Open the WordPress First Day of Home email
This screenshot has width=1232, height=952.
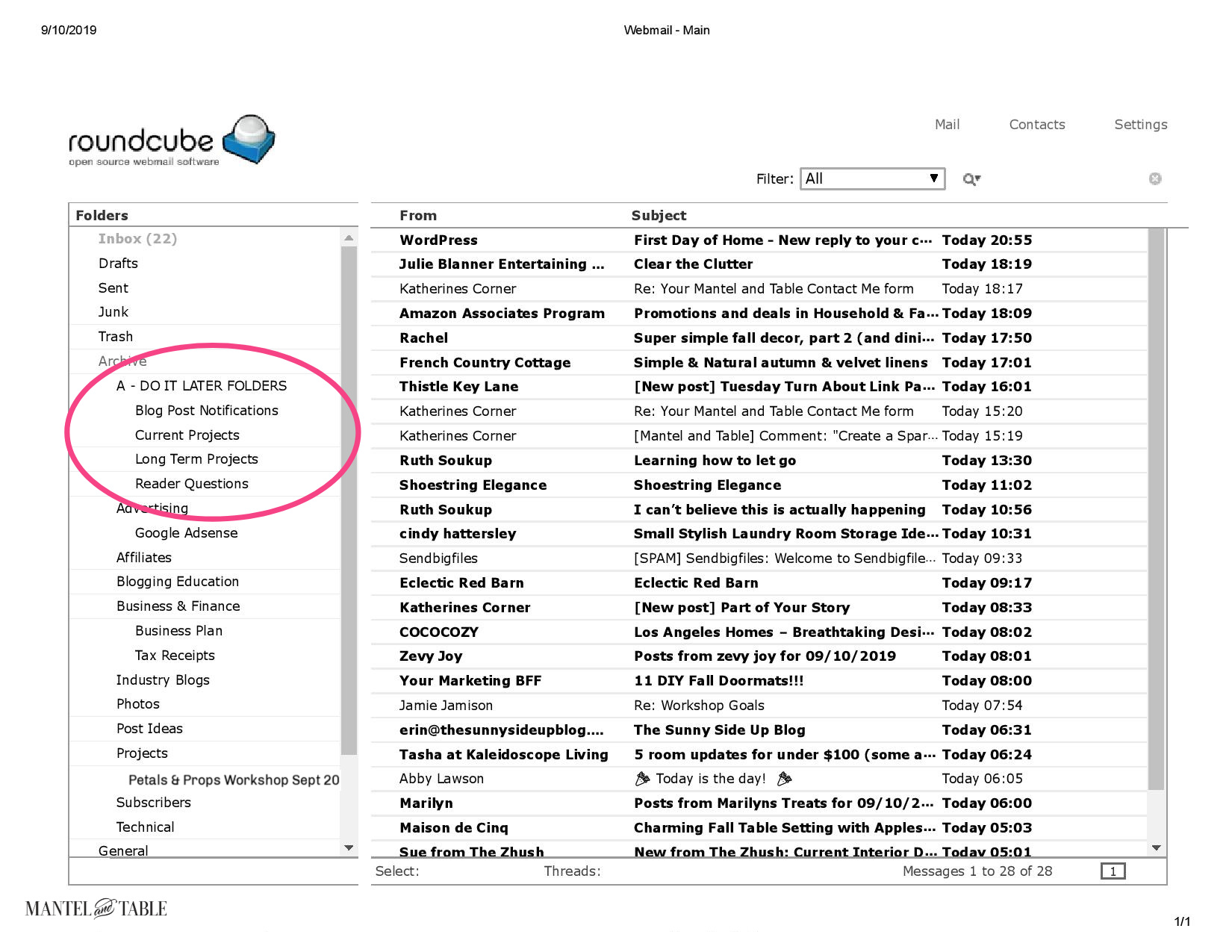[x=759, y=240]
